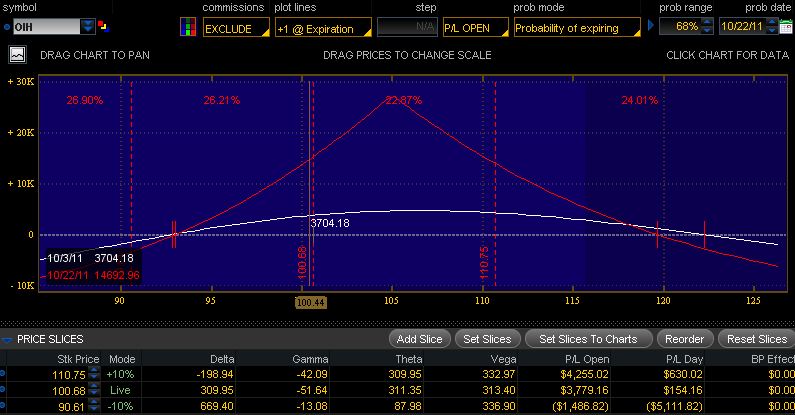Click the Reset Slices button

(x=756, y=339)
